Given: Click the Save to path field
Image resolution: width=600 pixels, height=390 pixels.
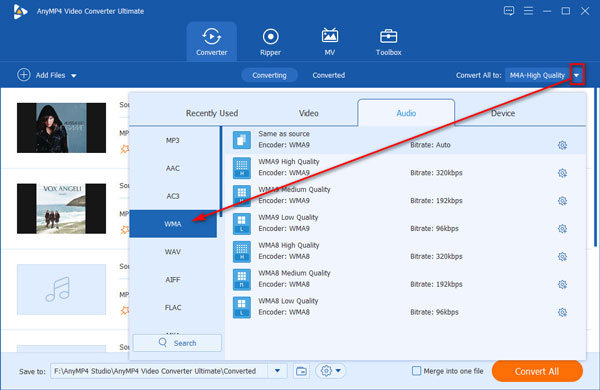Looking at the screenshot, I should pos(160,371).
